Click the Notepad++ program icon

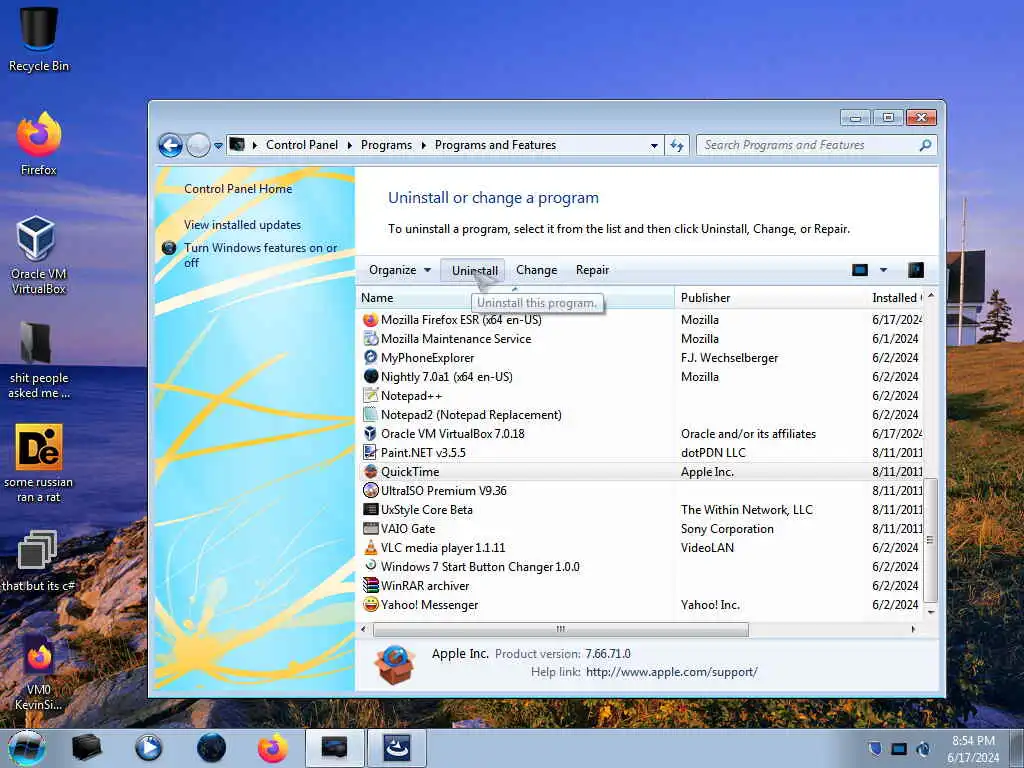tap(370, 396)
